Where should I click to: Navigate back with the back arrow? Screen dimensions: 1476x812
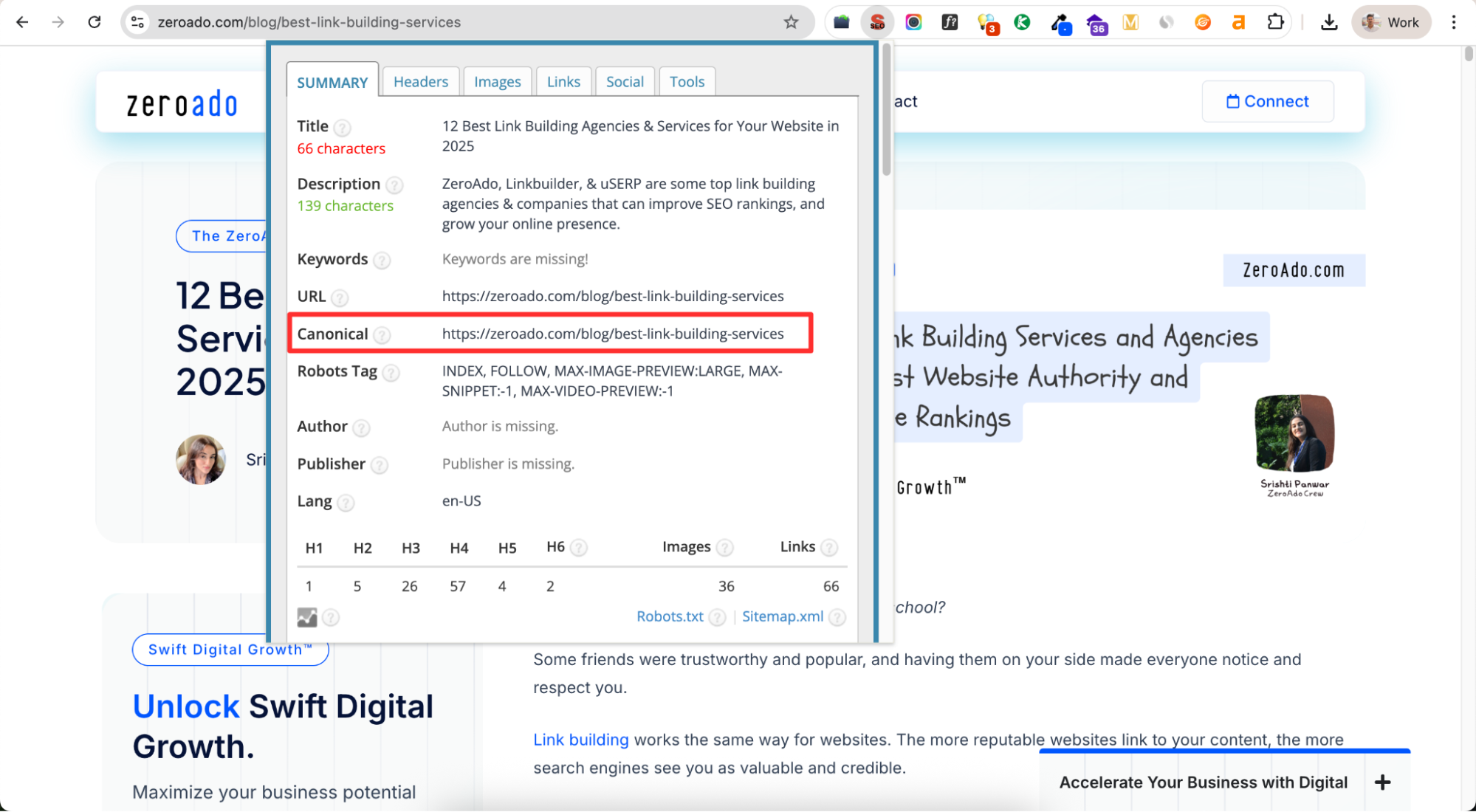pos(22,22)
